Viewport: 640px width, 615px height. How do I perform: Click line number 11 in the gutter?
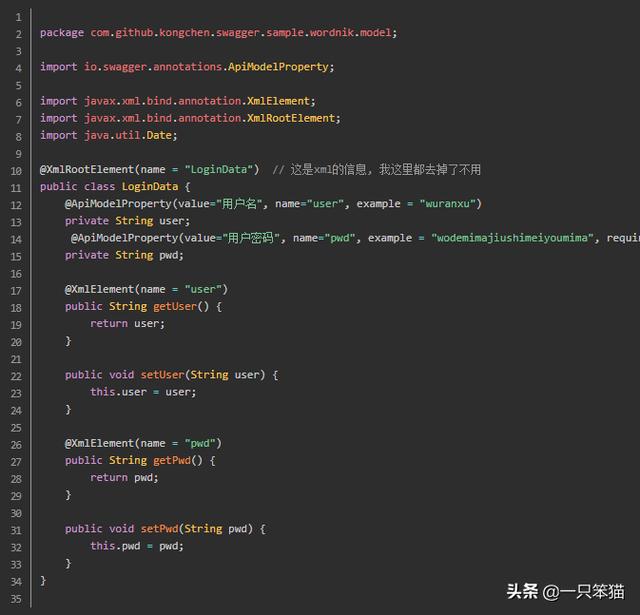coord(16,188)
